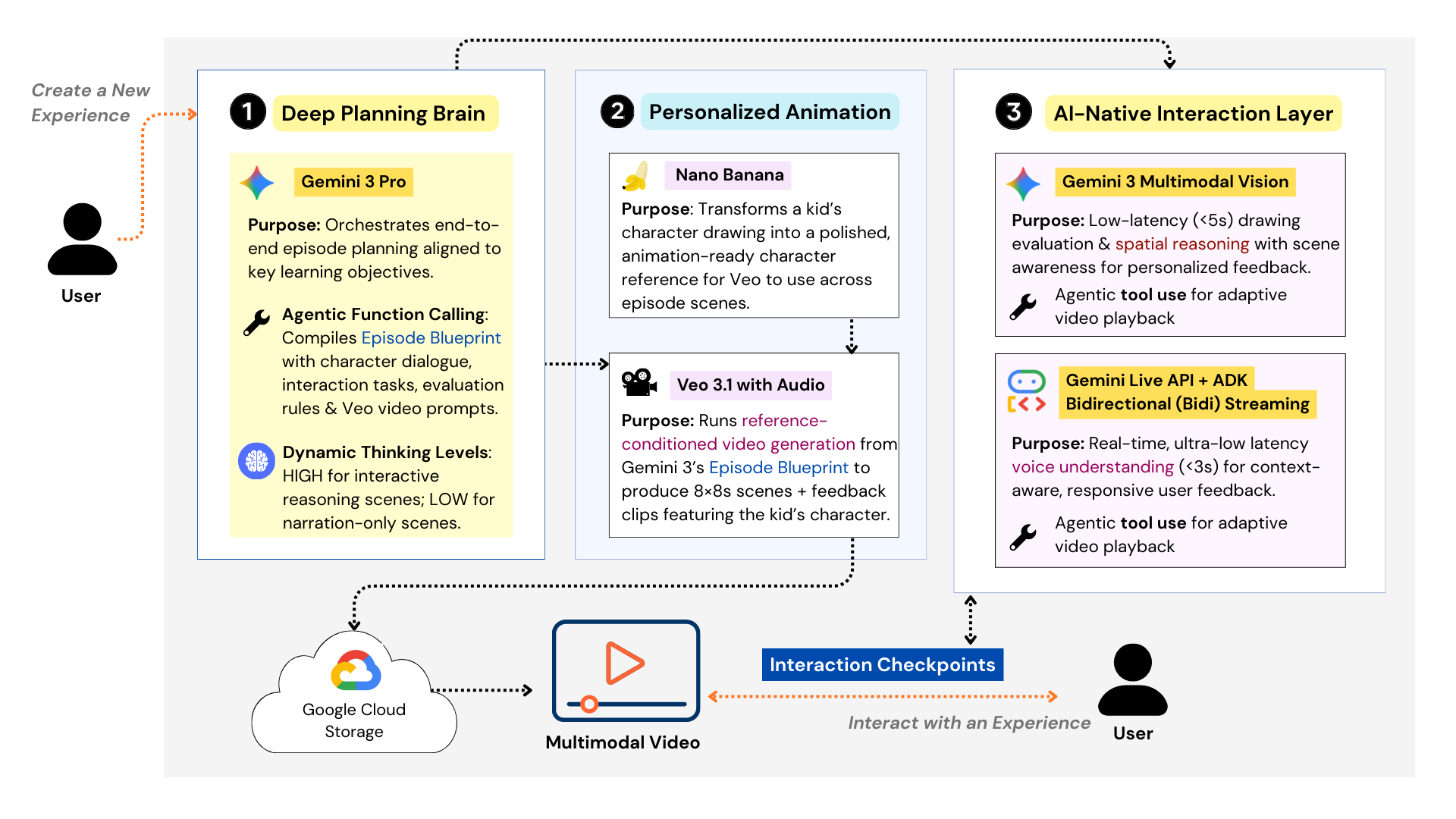Select the Deep Planning Brain header badge
The width and height of the screenshot is (1456, 819).
[385, 113]
